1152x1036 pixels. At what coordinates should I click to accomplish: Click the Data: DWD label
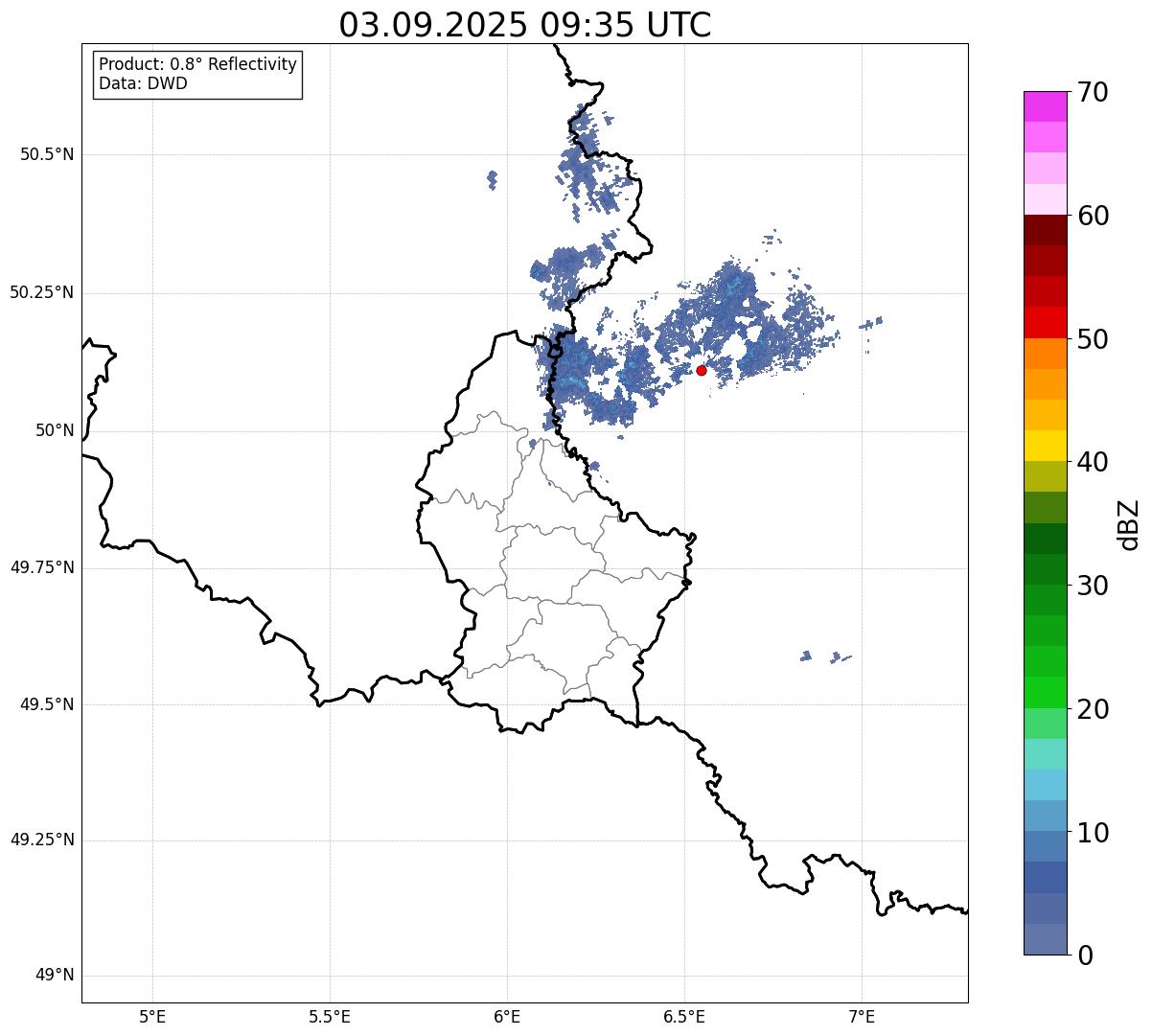[x=144, y=83]
